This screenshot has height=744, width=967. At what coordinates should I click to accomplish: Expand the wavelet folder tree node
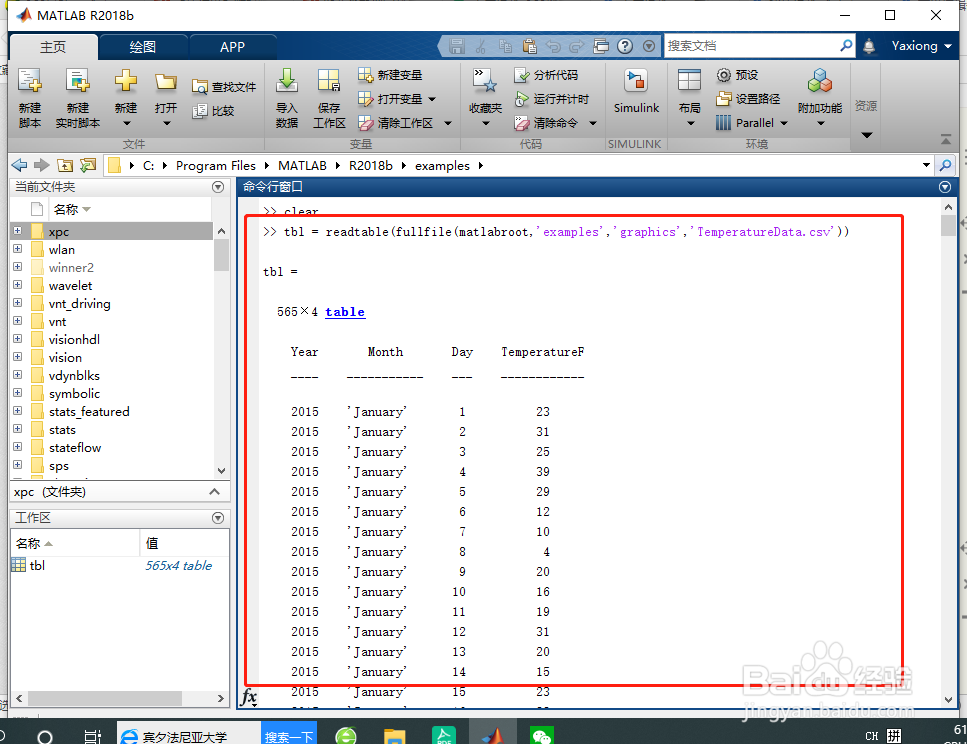17,284
